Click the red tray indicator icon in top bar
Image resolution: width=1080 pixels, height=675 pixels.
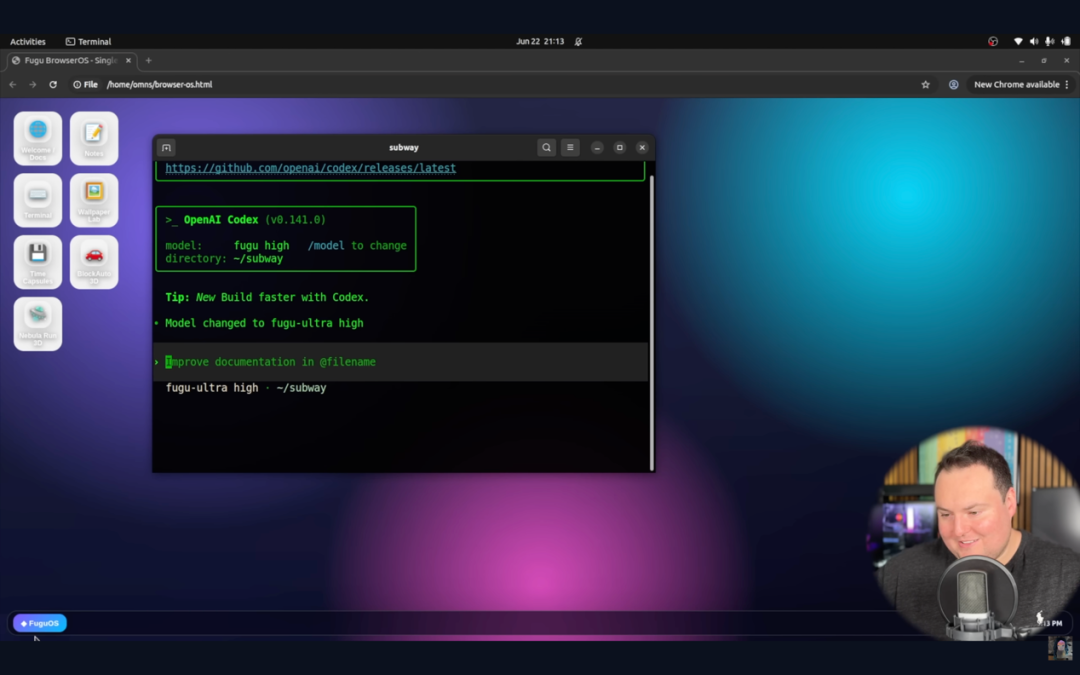pos(993,41)
